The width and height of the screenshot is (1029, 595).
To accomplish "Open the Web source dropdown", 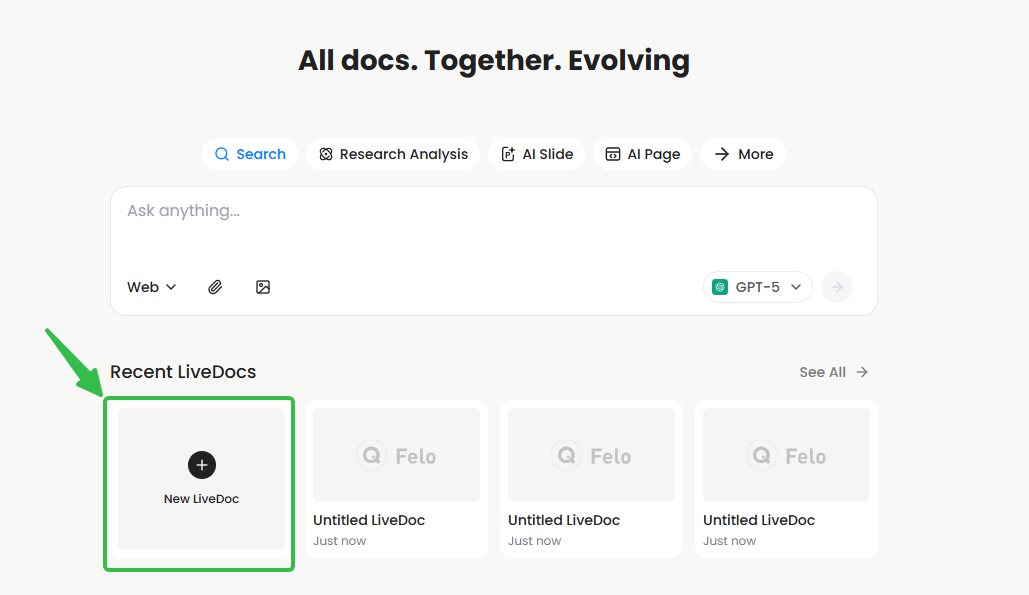I will (151, 287).
